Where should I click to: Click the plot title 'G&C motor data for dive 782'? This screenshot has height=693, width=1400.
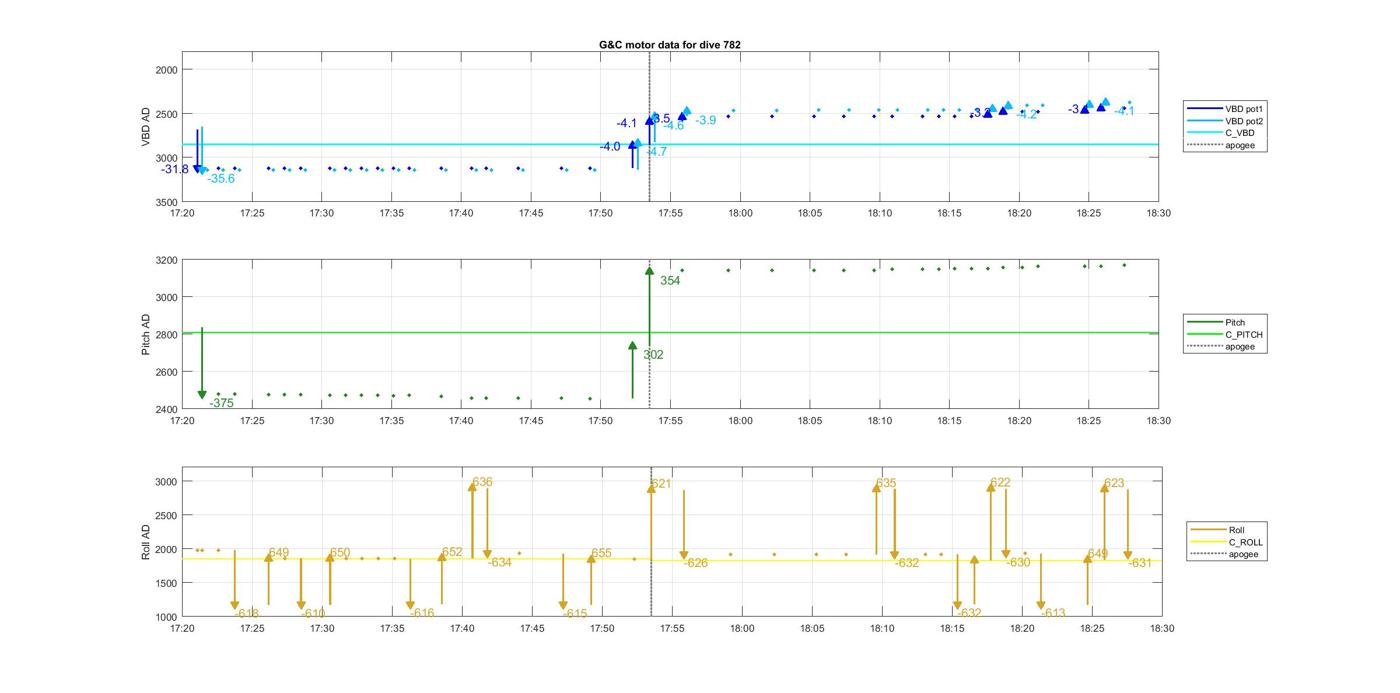[670, 45]
